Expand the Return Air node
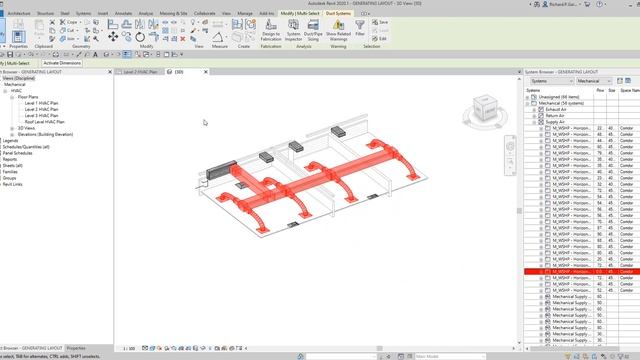The width and height of the screenshot is (640, 360). (x=534, y=116)
